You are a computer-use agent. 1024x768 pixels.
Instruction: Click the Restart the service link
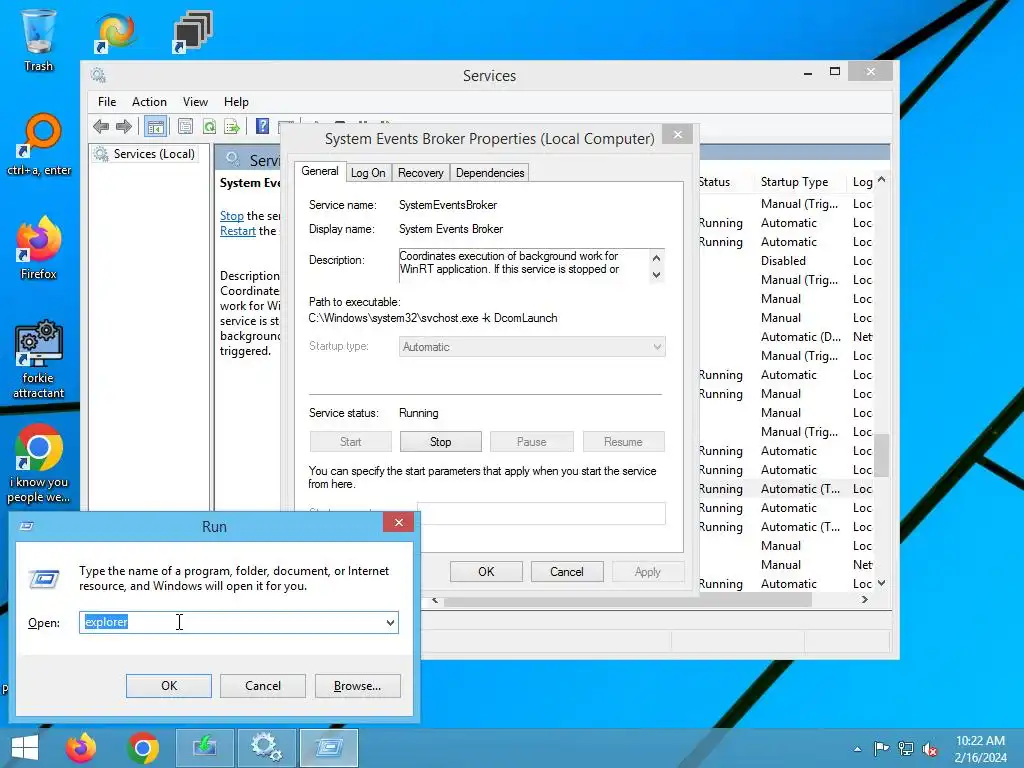(x=238, y=231)
